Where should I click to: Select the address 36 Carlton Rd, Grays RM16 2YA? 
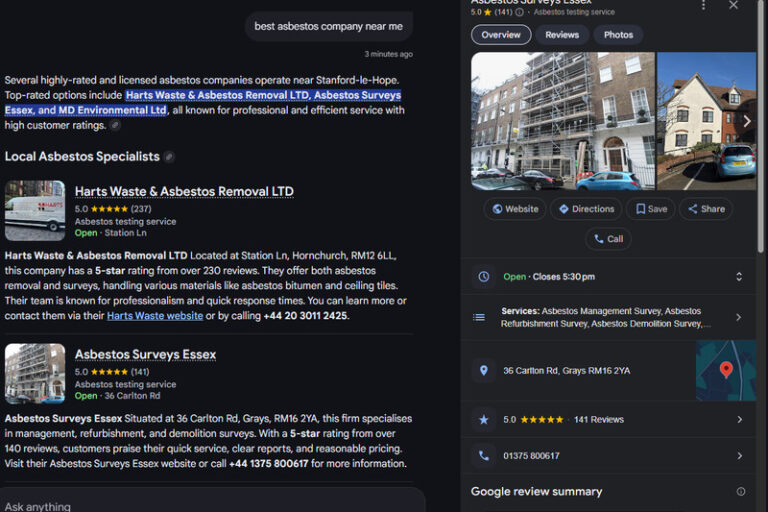(567, 371)
